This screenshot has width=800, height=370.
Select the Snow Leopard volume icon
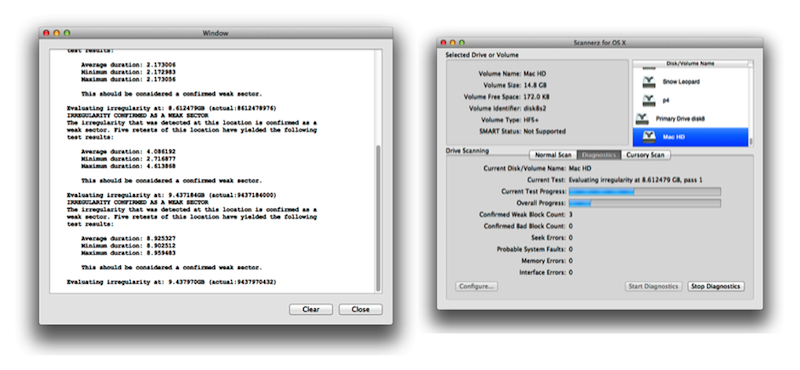(x=648, y=82)
